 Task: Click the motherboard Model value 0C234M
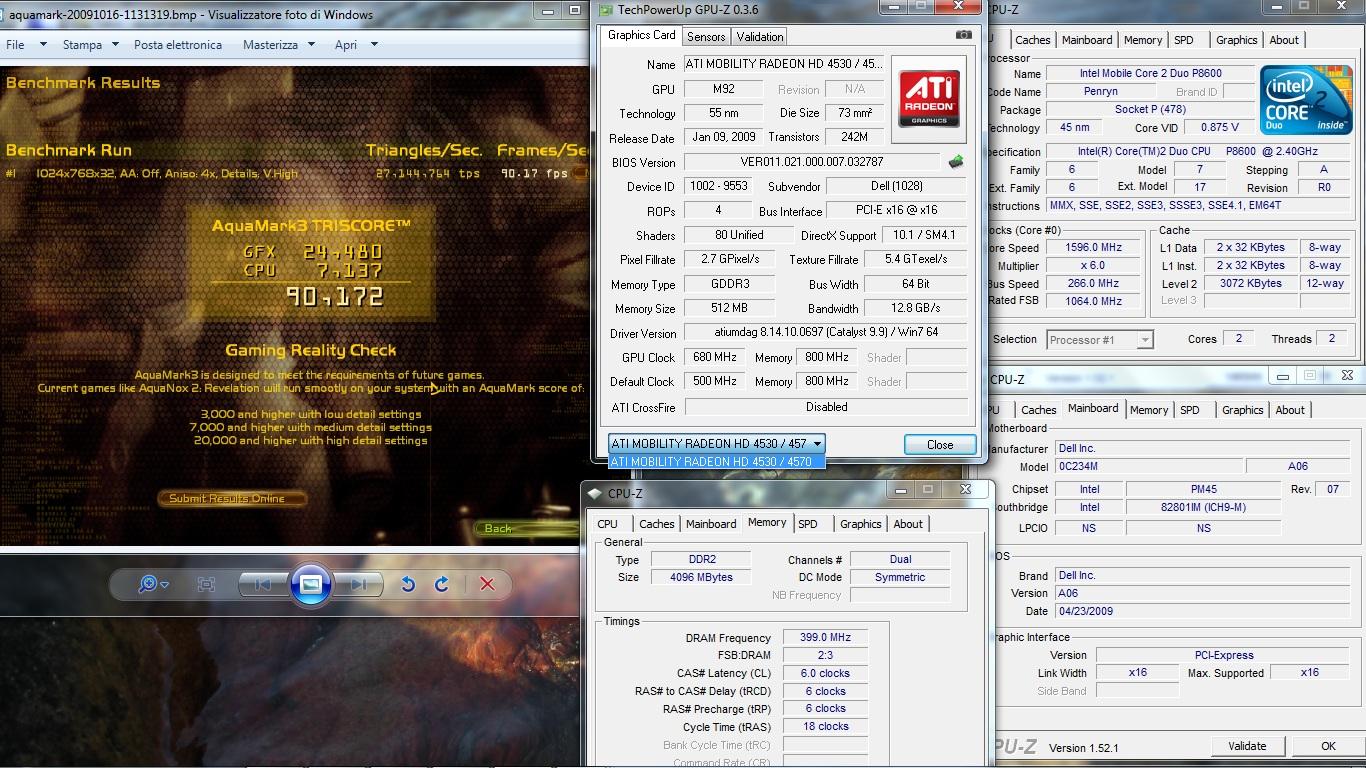(x=1151, y=466)
